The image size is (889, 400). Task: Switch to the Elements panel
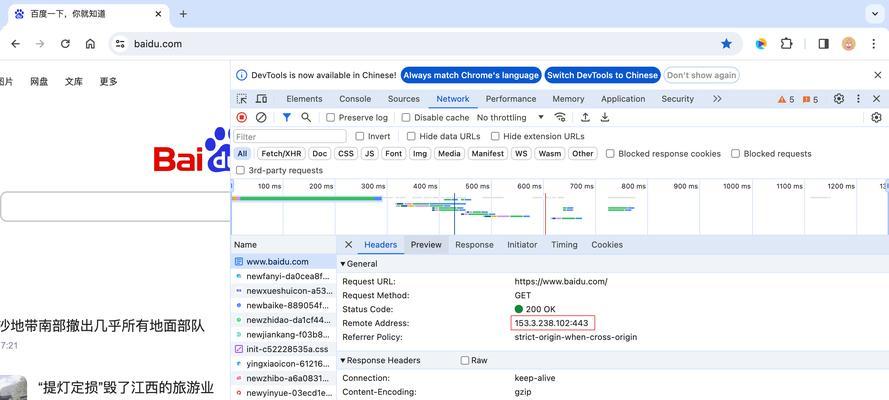coord(304,99)
